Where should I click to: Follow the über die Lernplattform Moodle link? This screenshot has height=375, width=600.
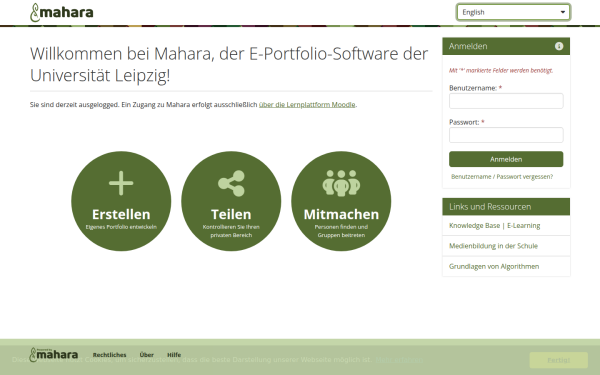[x=307, y=104]
